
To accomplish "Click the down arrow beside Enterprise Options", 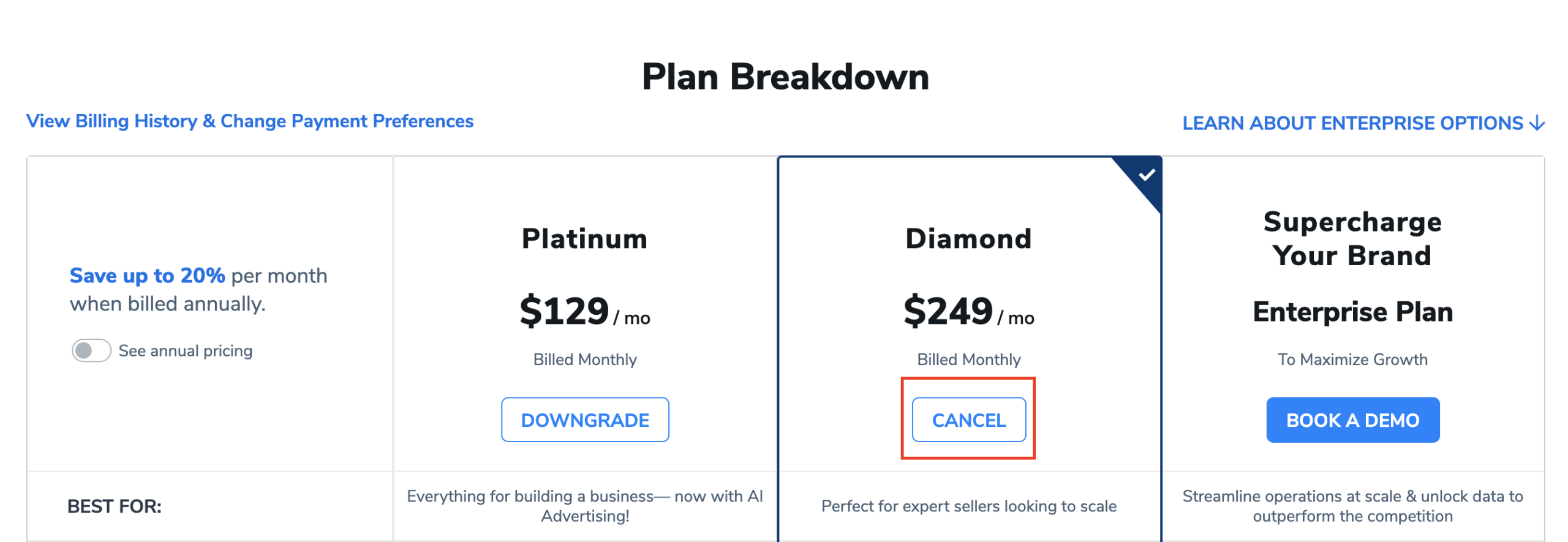I will point(1536,124).
